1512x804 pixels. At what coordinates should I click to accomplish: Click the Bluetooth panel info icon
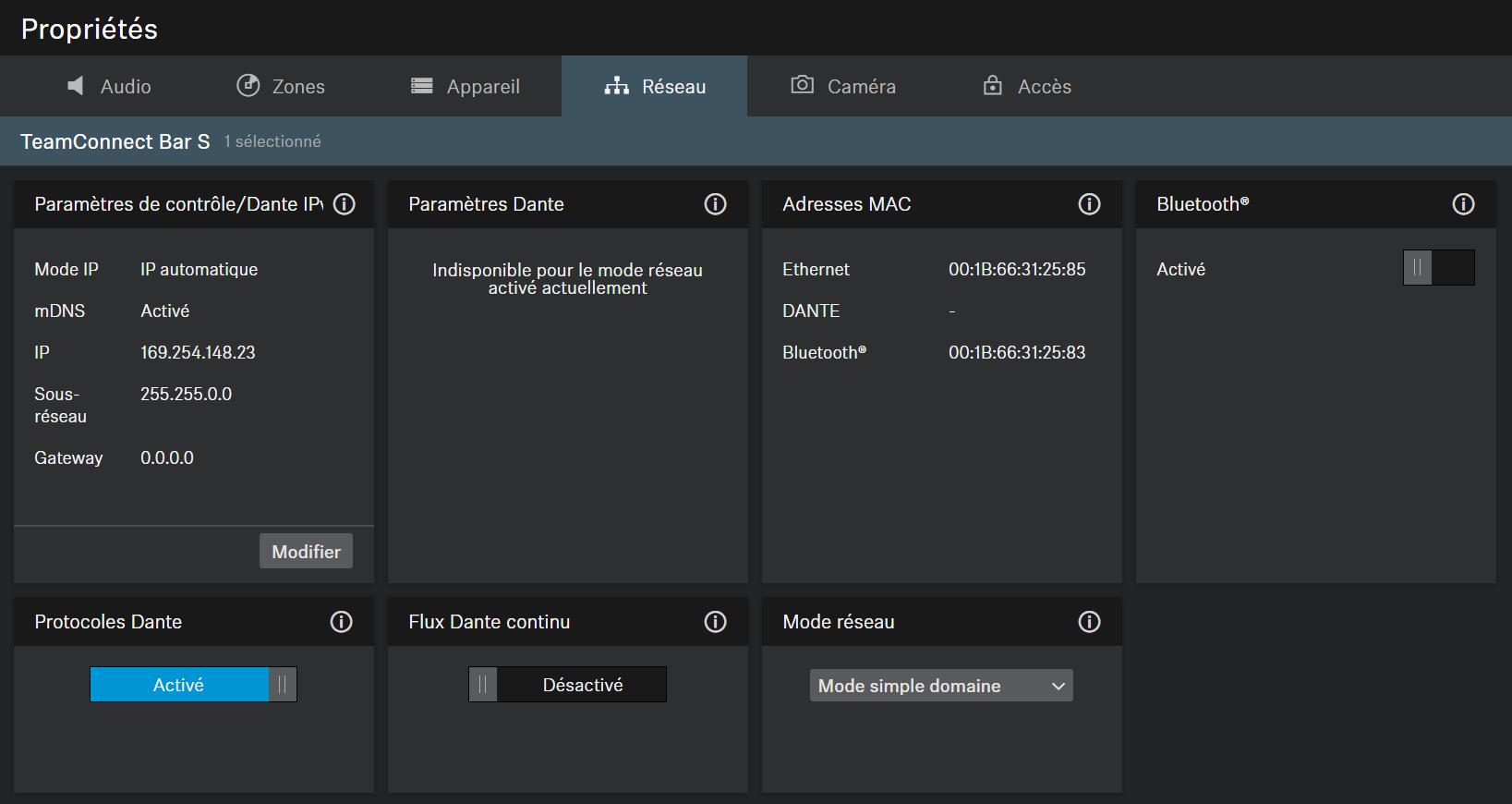[1463, 204]
